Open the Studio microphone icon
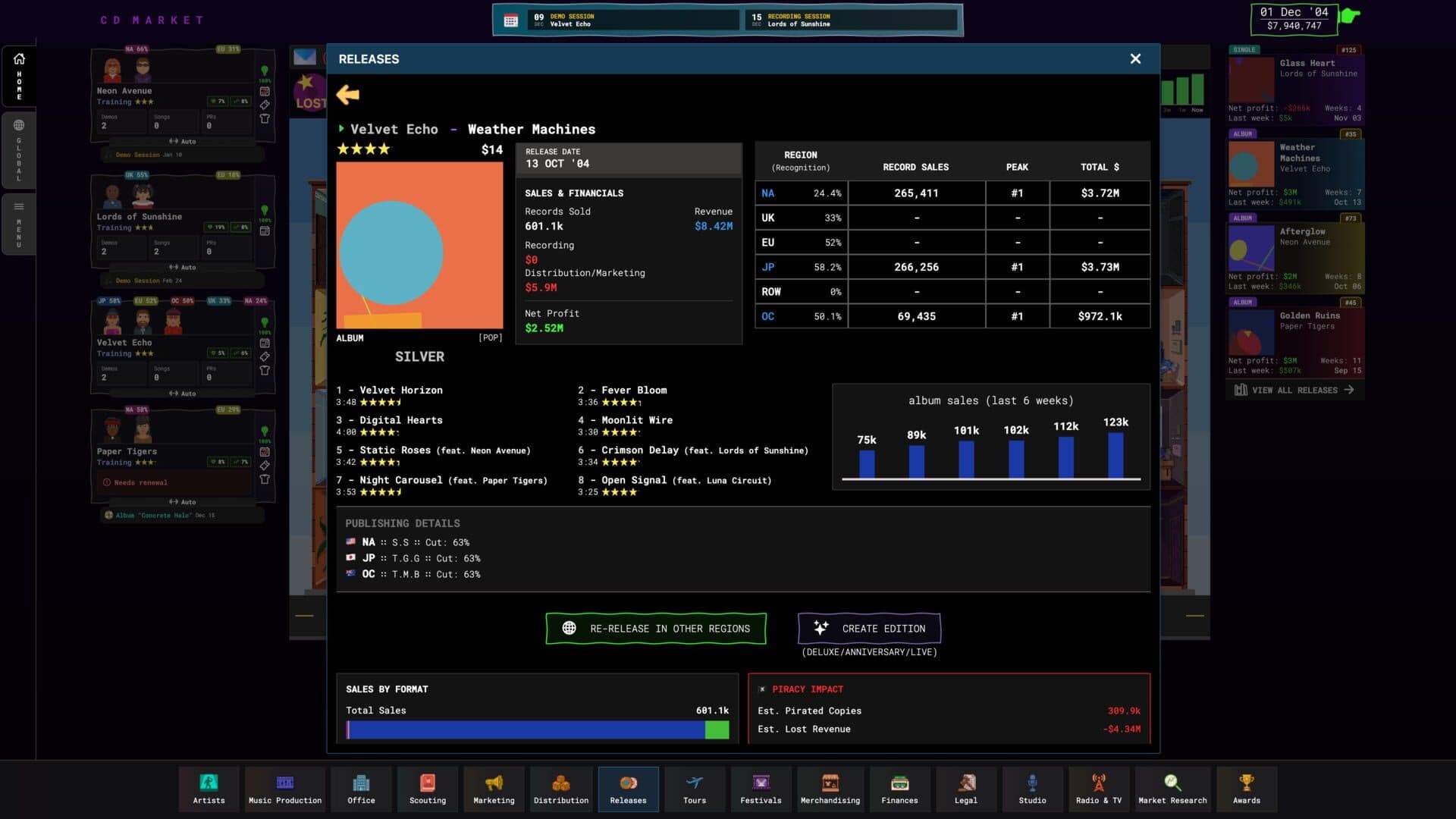Image resolution: width=1456 pixels, height=819 pixels. pyautogui.click(x=1032, y=789)
